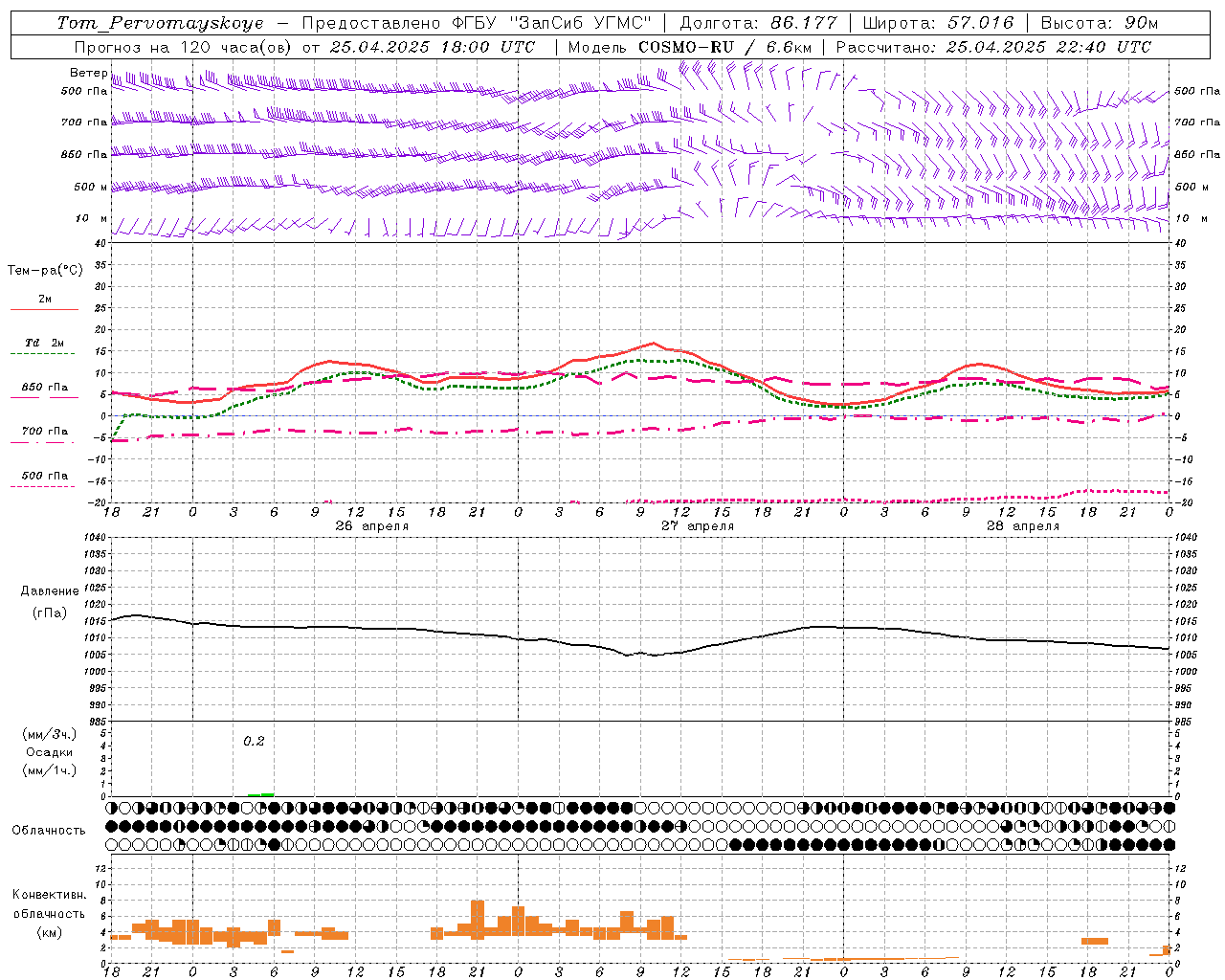
Task: Click the '(мм/1ч.)' precipitation unit label
Action: (50, 770)
